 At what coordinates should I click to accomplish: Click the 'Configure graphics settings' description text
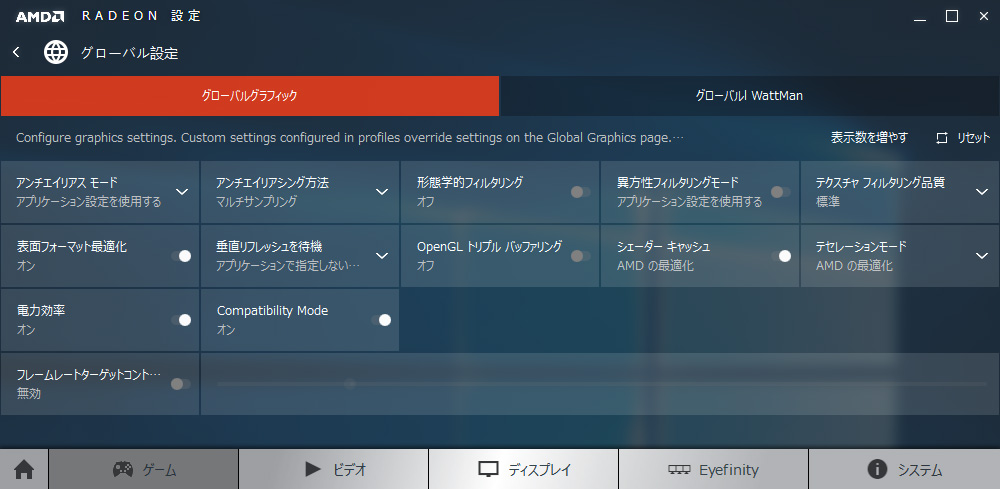coord(349,138)
